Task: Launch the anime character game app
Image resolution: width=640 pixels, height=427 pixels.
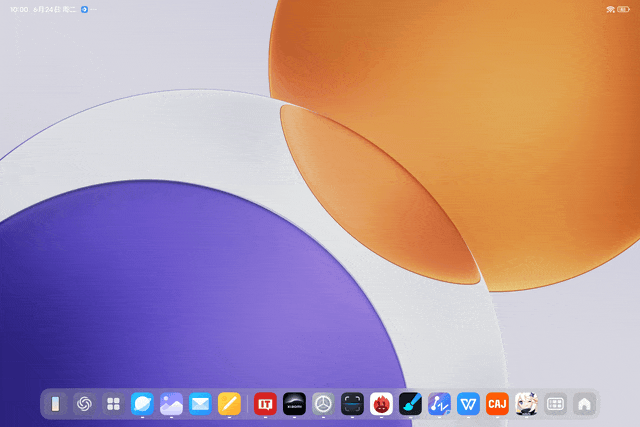Action: coord(526,404)
